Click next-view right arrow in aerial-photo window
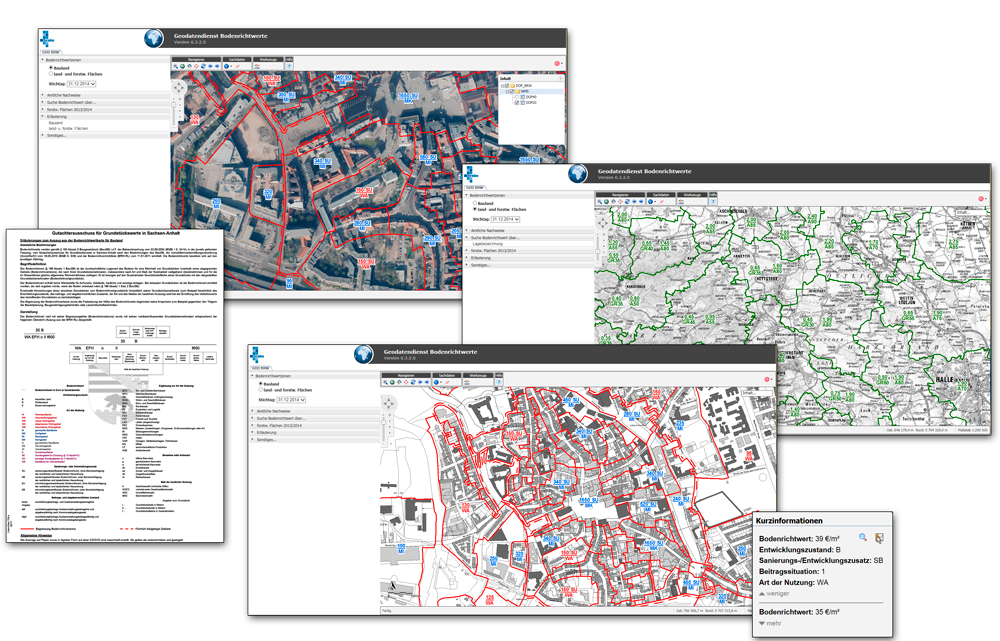Screen dimensions: 1000x641 (x=217, y=66)
